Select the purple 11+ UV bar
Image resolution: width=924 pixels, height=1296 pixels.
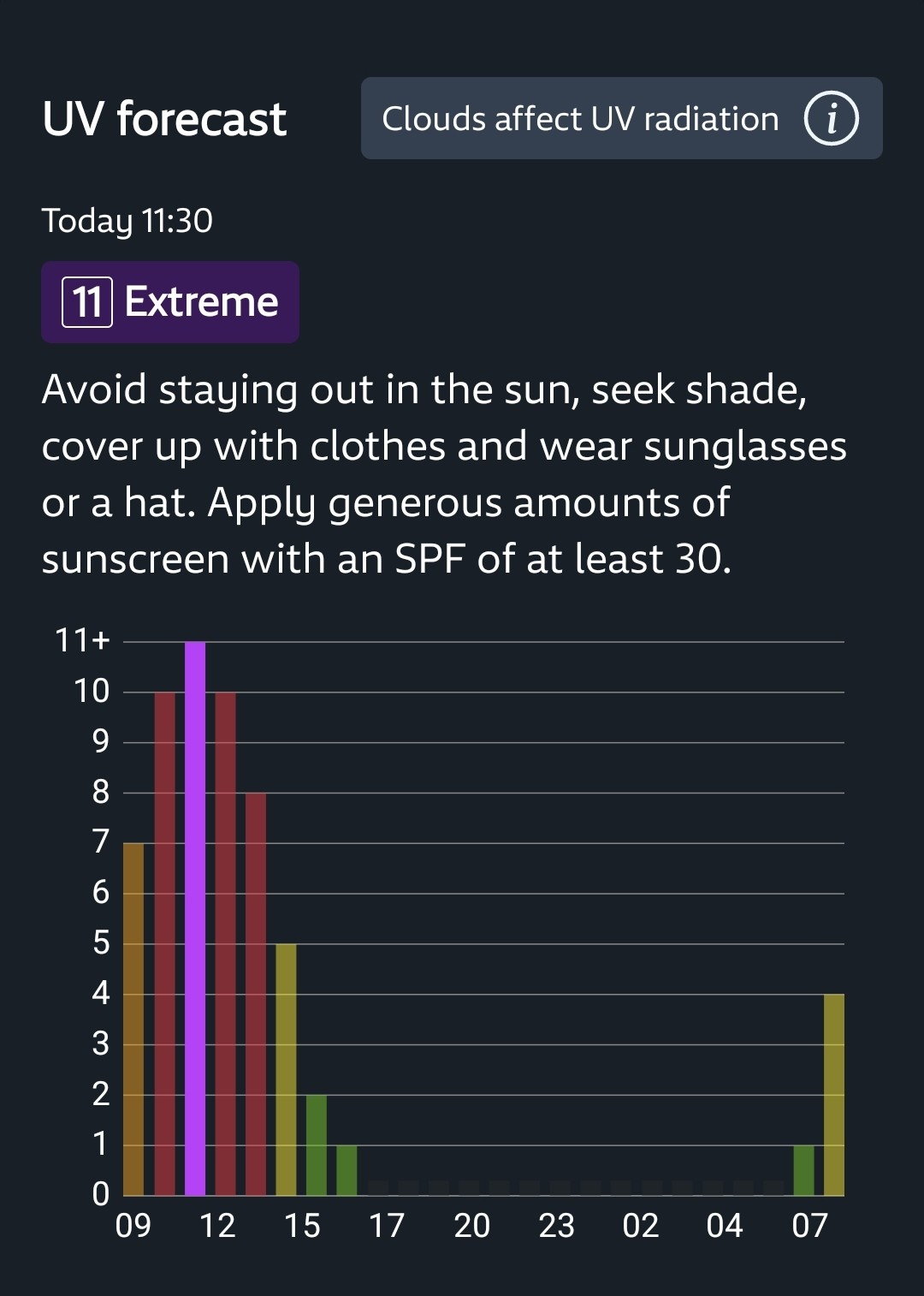pos(195,918)
